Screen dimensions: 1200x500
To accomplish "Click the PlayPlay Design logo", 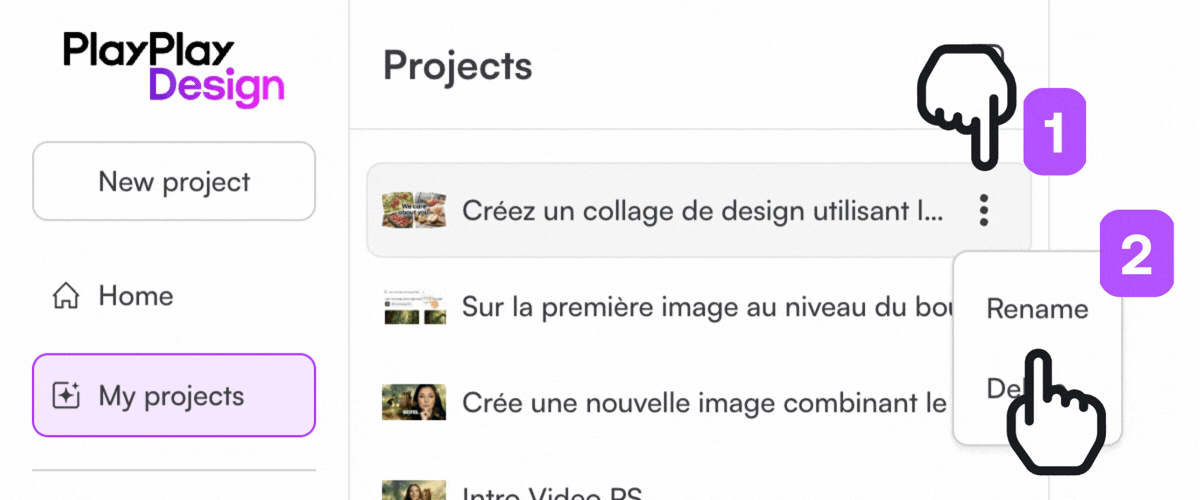I will [x=173, y=68].
